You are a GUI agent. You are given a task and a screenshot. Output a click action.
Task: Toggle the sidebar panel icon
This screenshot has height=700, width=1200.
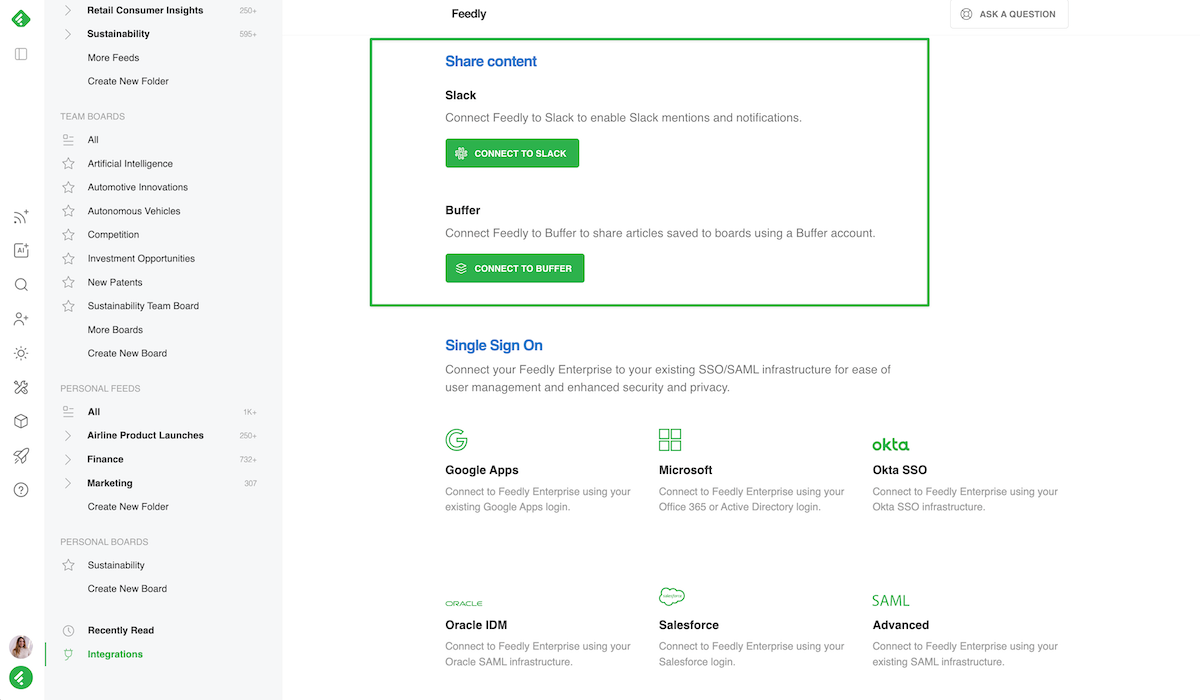[x=20, y=54]
